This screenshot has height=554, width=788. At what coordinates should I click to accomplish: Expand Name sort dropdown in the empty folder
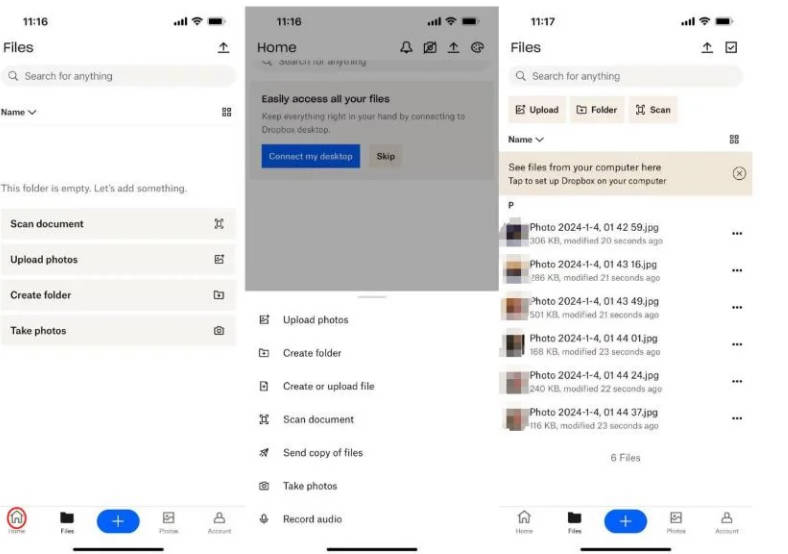coord(19,112)
